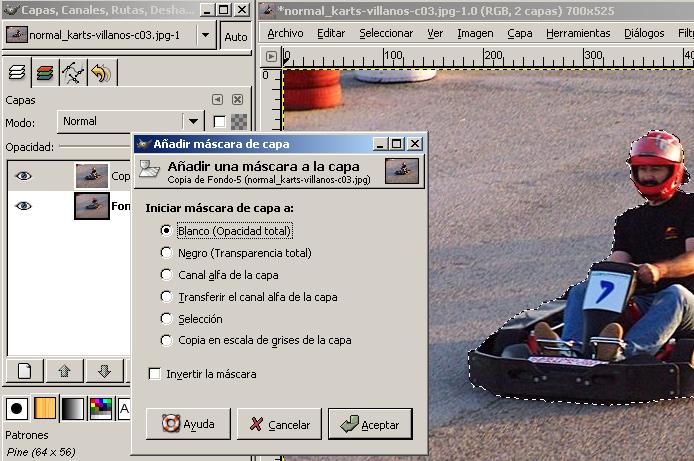The height and width of the screenshot is (461, 694).
Task: Select the Selección radio option
Action: coord(191,319)
